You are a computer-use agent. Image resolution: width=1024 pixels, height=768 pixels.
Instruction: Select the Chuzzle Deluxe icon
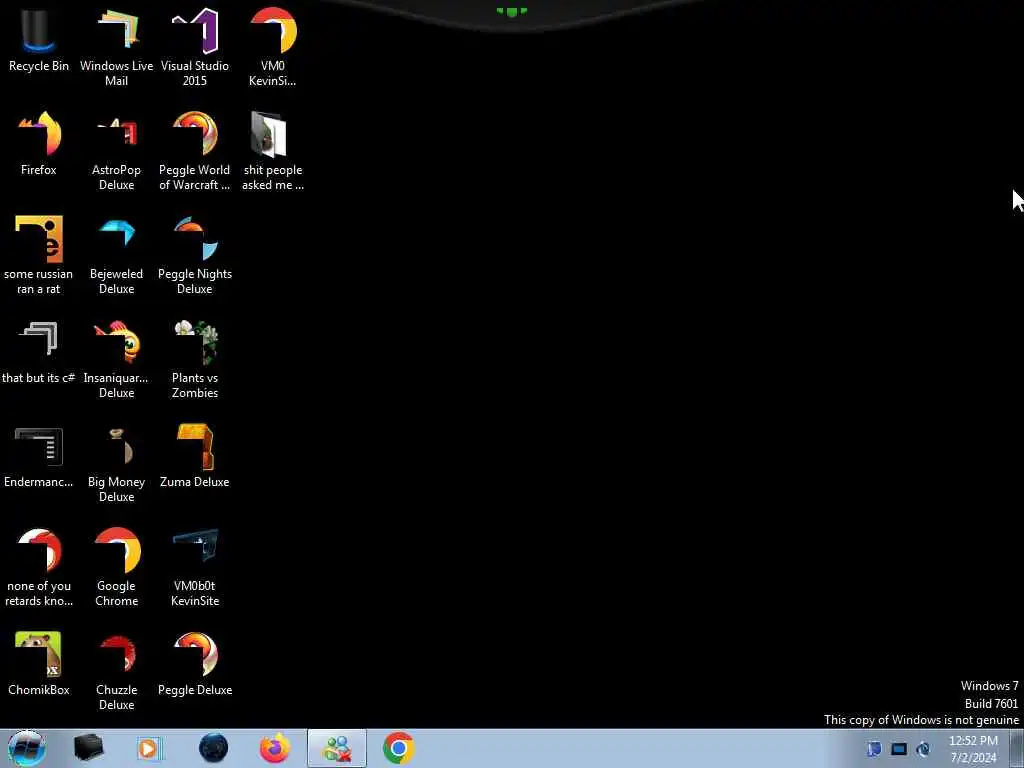[116, 671]
